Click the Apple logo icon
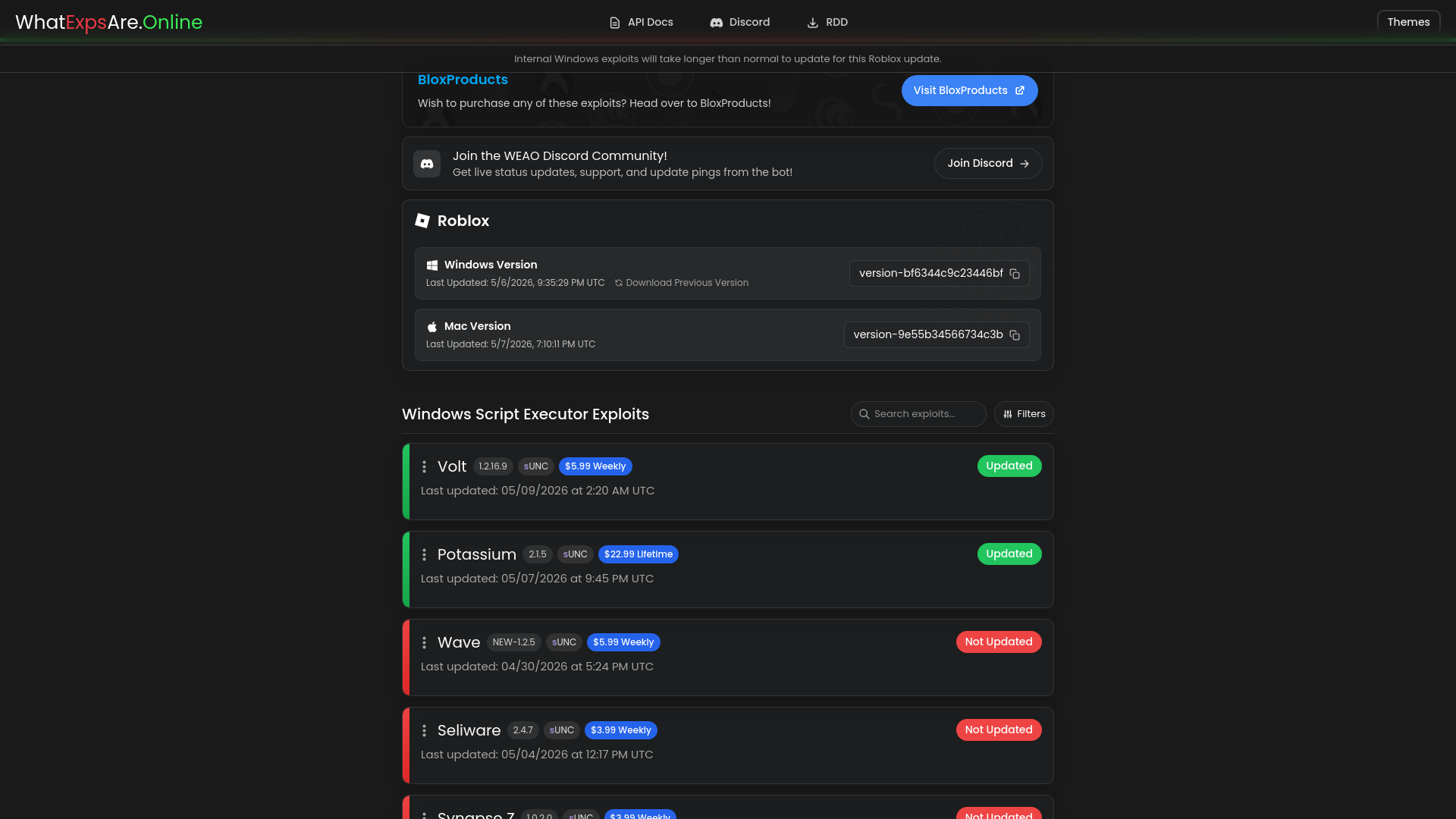Image resolution: width=1456 pixels, height=819 pixels. 432,327
